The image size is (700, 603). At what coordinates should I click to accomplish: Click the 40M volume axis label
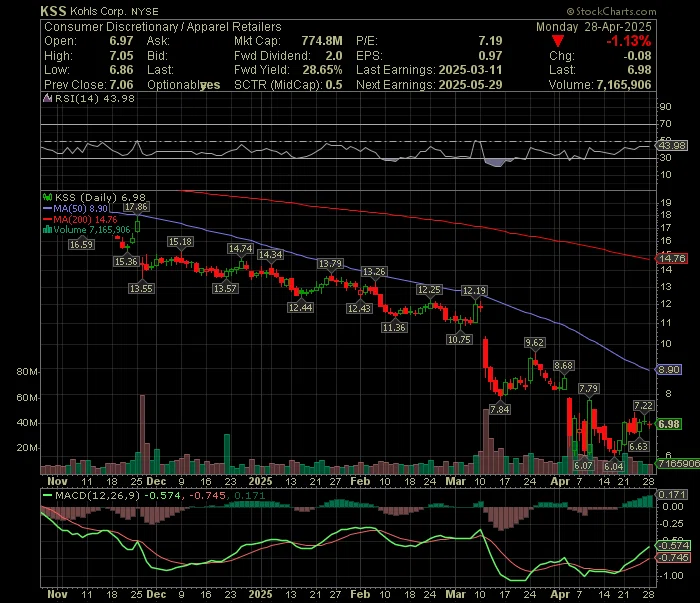coord(28,423)
